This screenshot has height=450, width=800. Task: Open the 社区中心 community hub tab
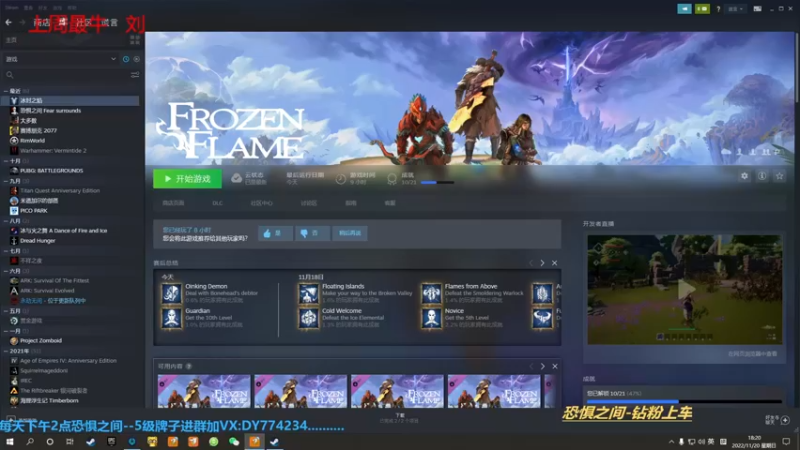tap(261, 203)
